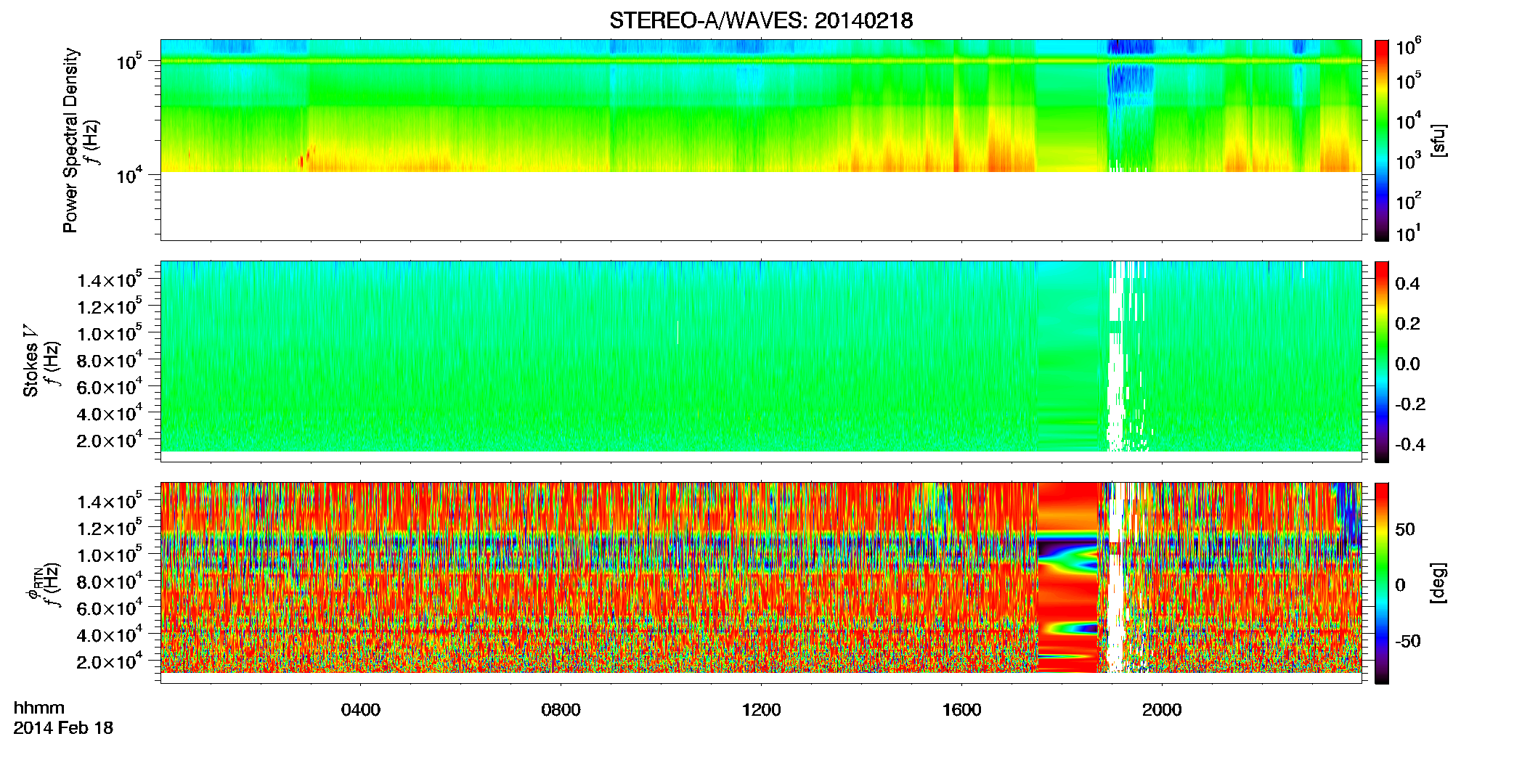1522x784 pixels.
Task: Click the "Power Spectral Density" axis title
Action: (70, 140)
